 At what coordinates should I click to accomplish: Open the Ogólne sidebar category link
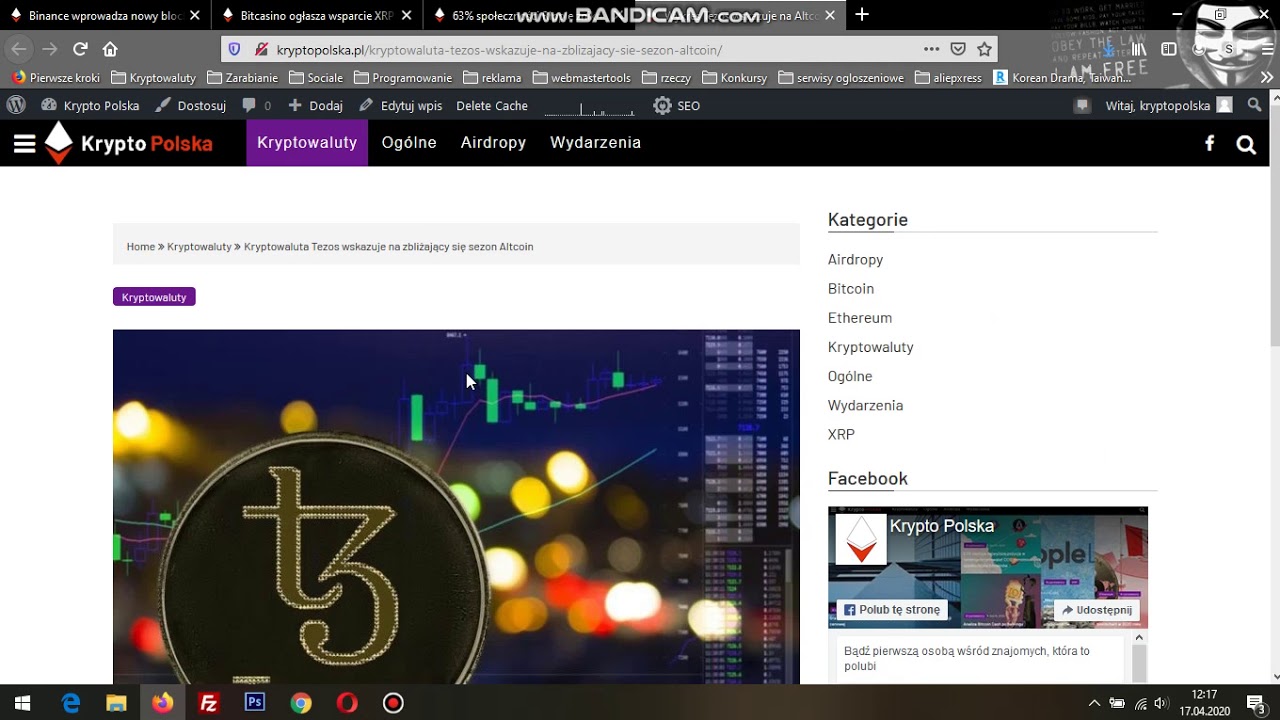click(x=850, y=376)
